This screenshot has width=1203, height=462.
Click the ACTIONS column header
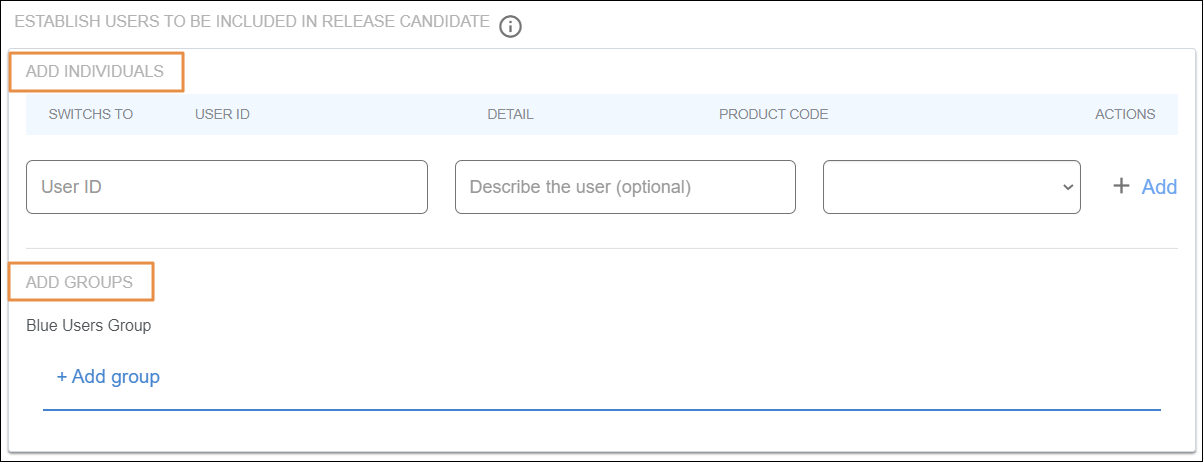[x=1125, y=114]
